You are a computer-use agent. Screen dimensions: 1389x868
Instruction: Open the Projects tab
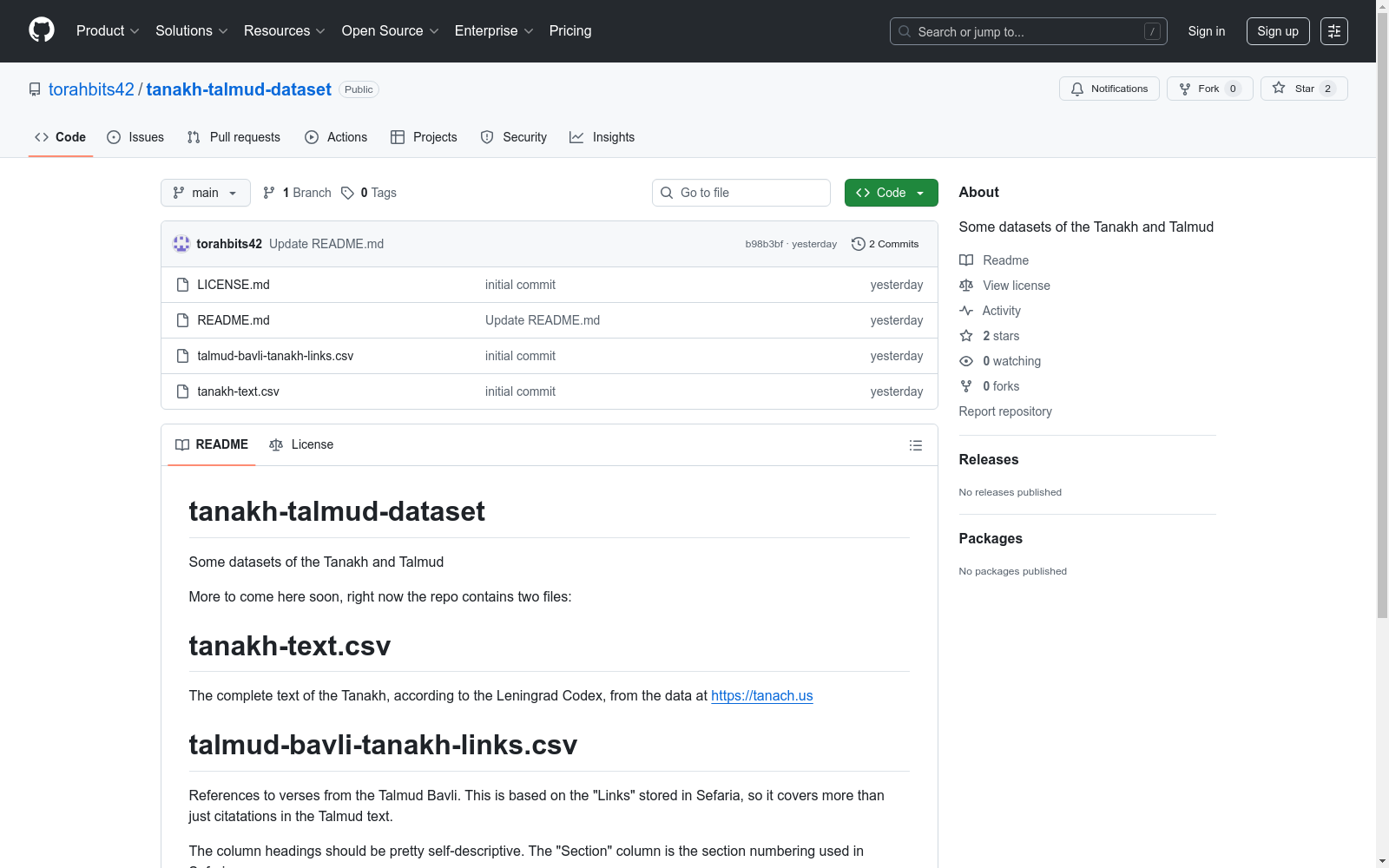click(x=424, y=137)
